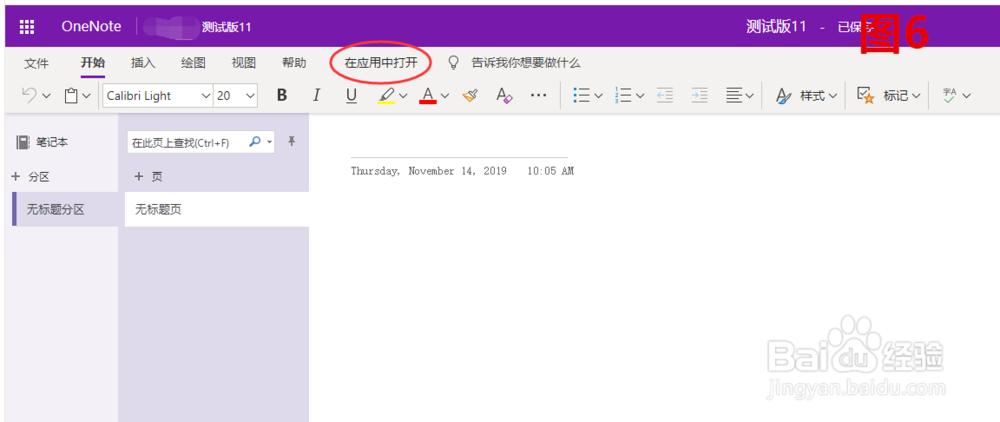Open the Undo options dropdown arrow

46,96
